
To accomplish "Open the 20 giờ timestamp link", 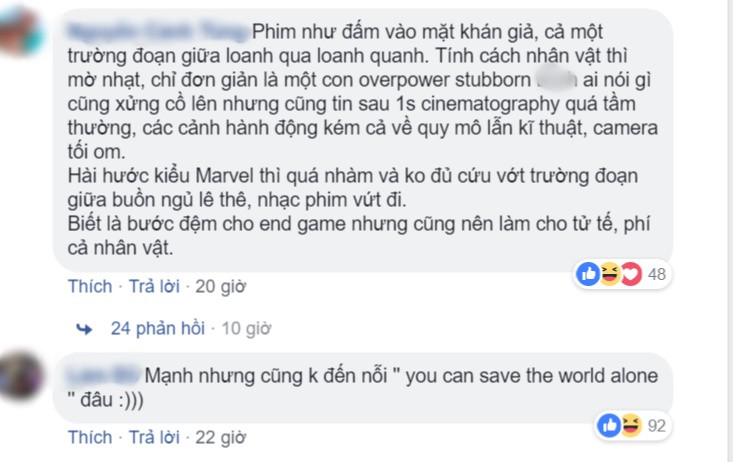I will point(221,286).
